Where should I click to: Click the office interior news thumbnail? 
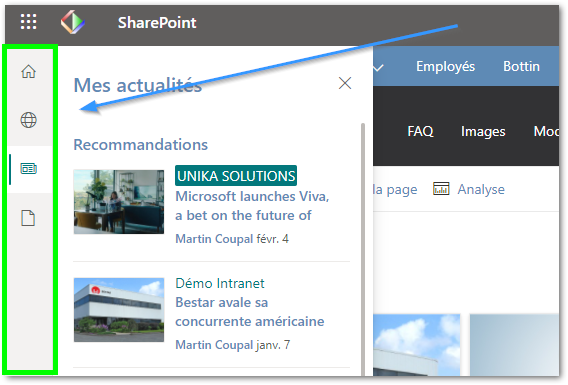click(119, 202)
